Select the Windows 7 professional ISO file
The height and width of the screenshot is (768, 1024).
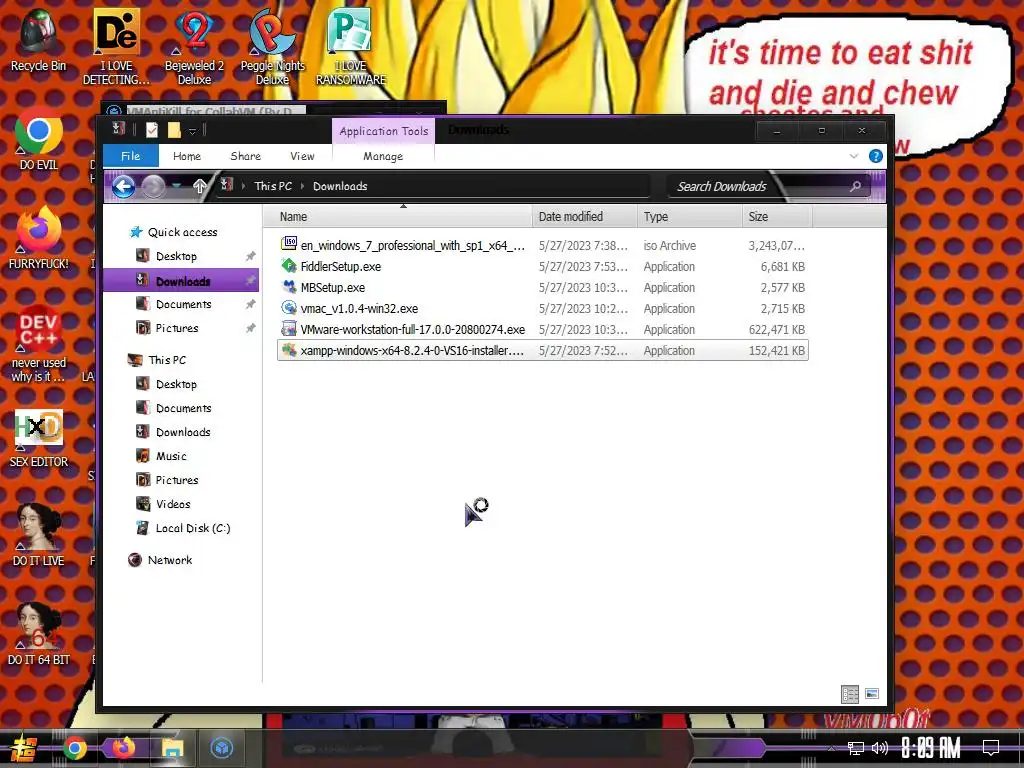(x=543, y=246)
